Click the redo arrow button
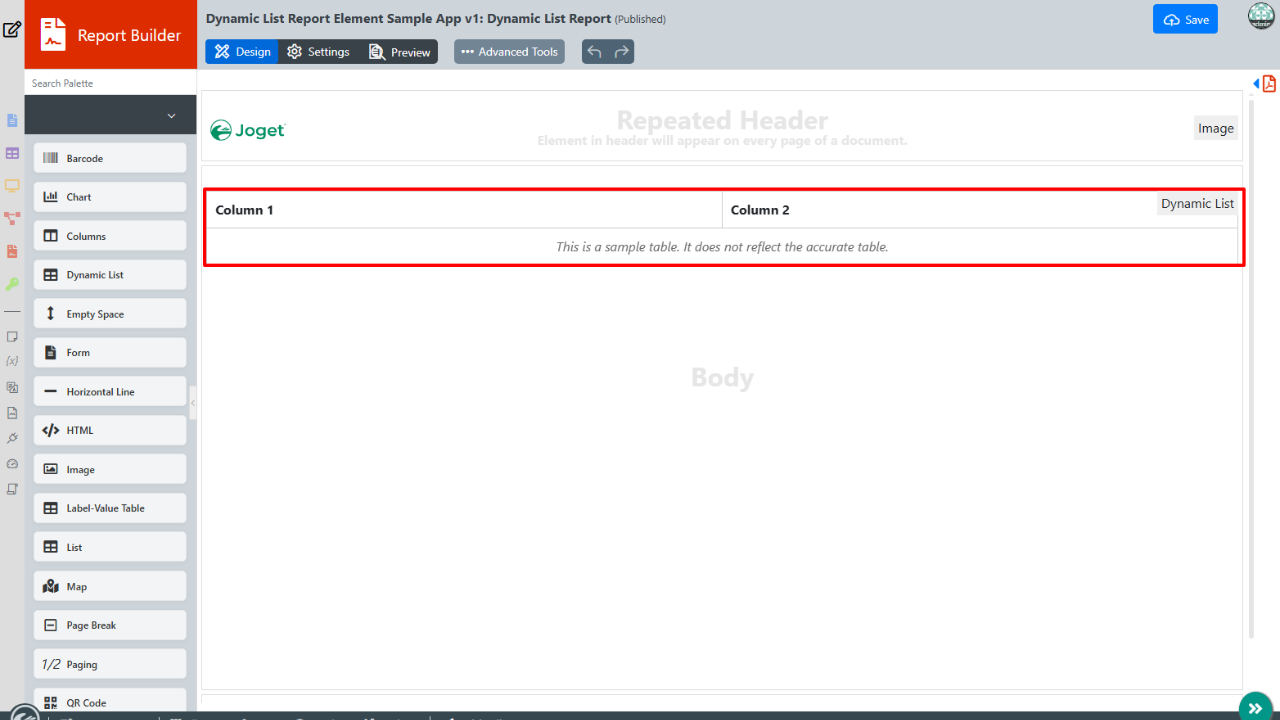 [x=622, y=52]
